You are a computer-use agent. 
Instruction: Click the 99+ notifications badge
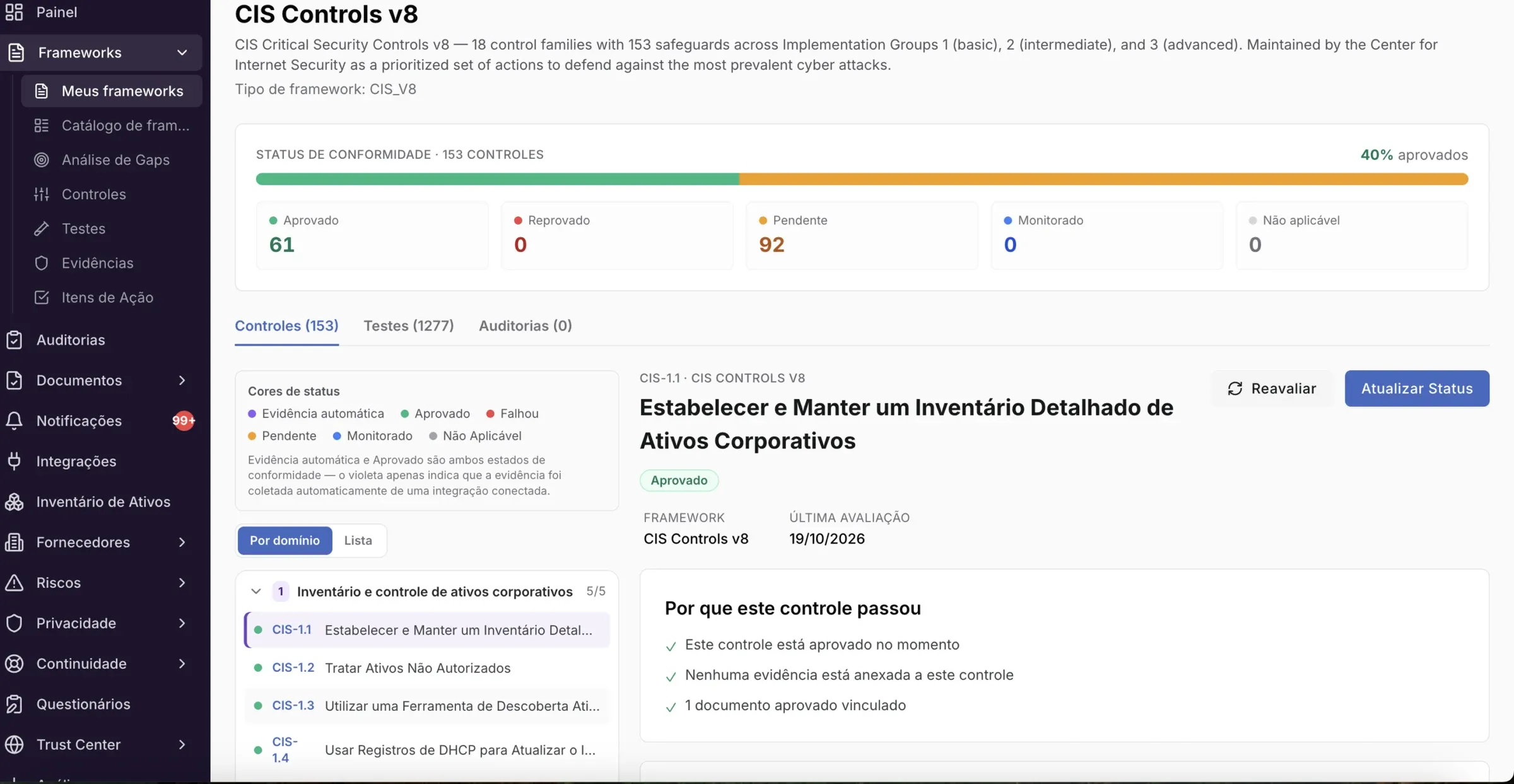[x=184, y=421]
